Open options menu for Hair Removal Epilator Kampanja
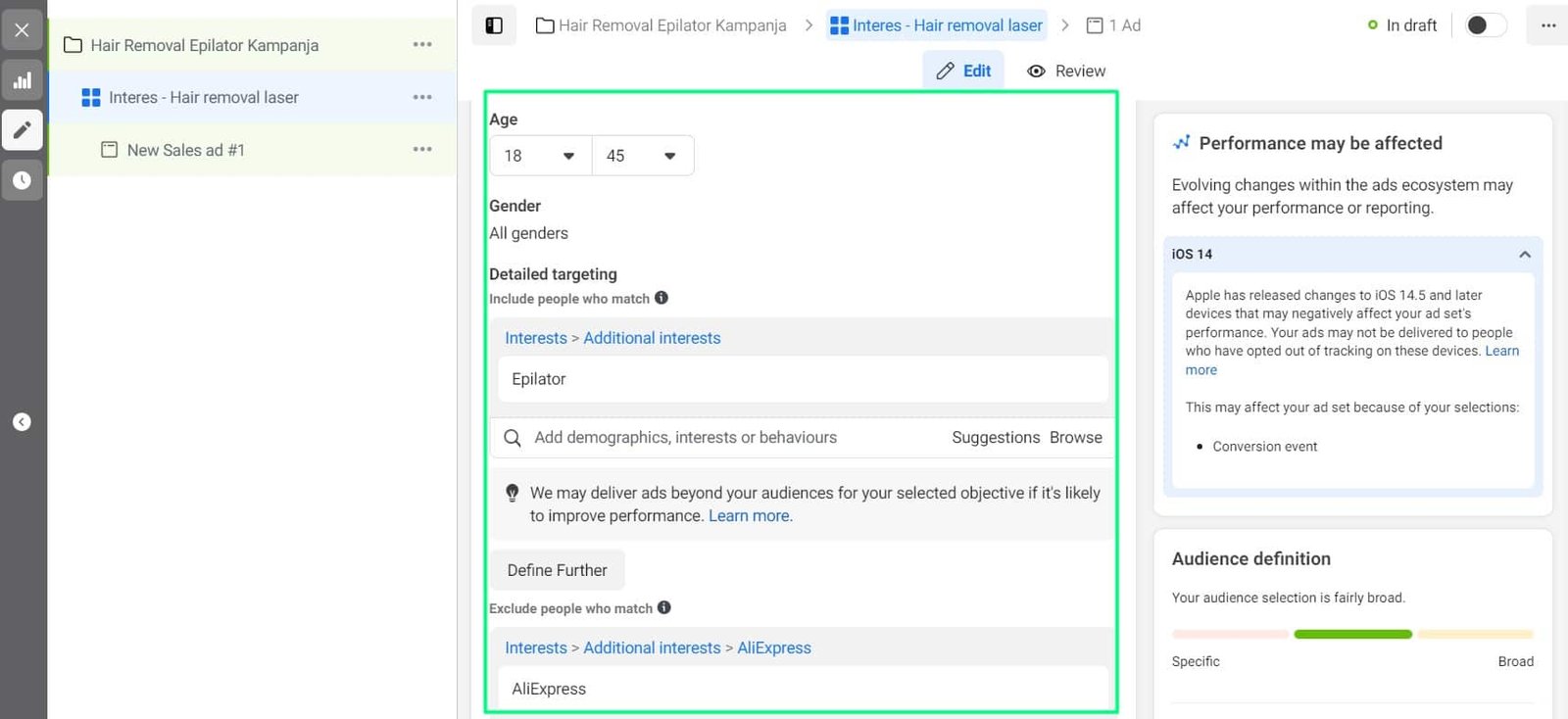This screenshot has width=1568, height=719. (x=422, y=44)
